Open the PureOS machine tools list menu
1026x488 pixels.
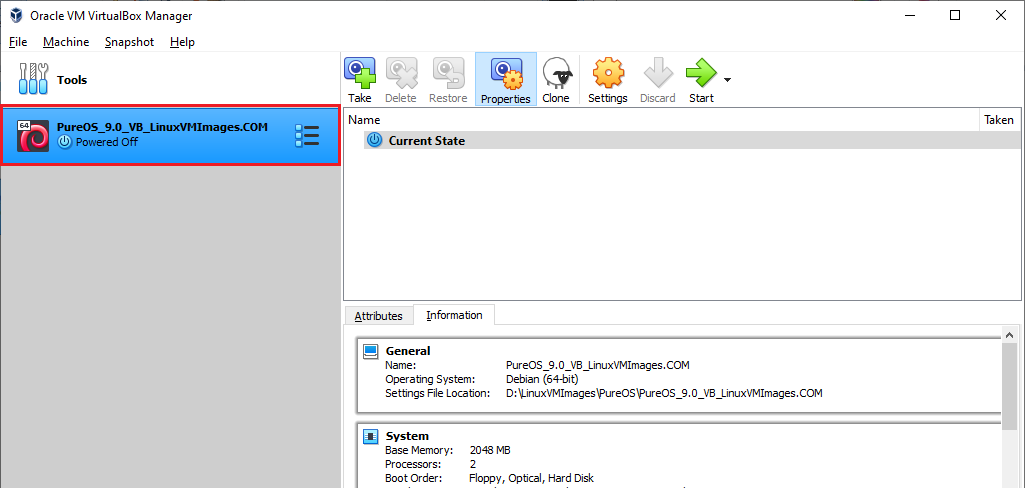pos(307,135)
